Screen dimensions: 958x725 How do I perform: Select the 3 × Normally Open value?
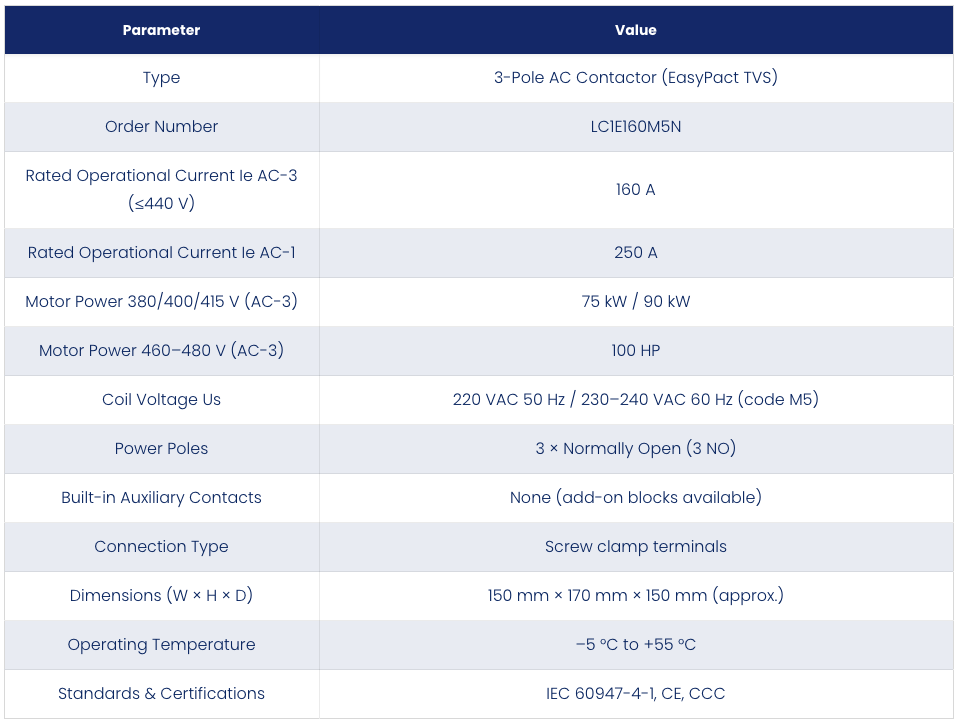(x=635, y=448)
